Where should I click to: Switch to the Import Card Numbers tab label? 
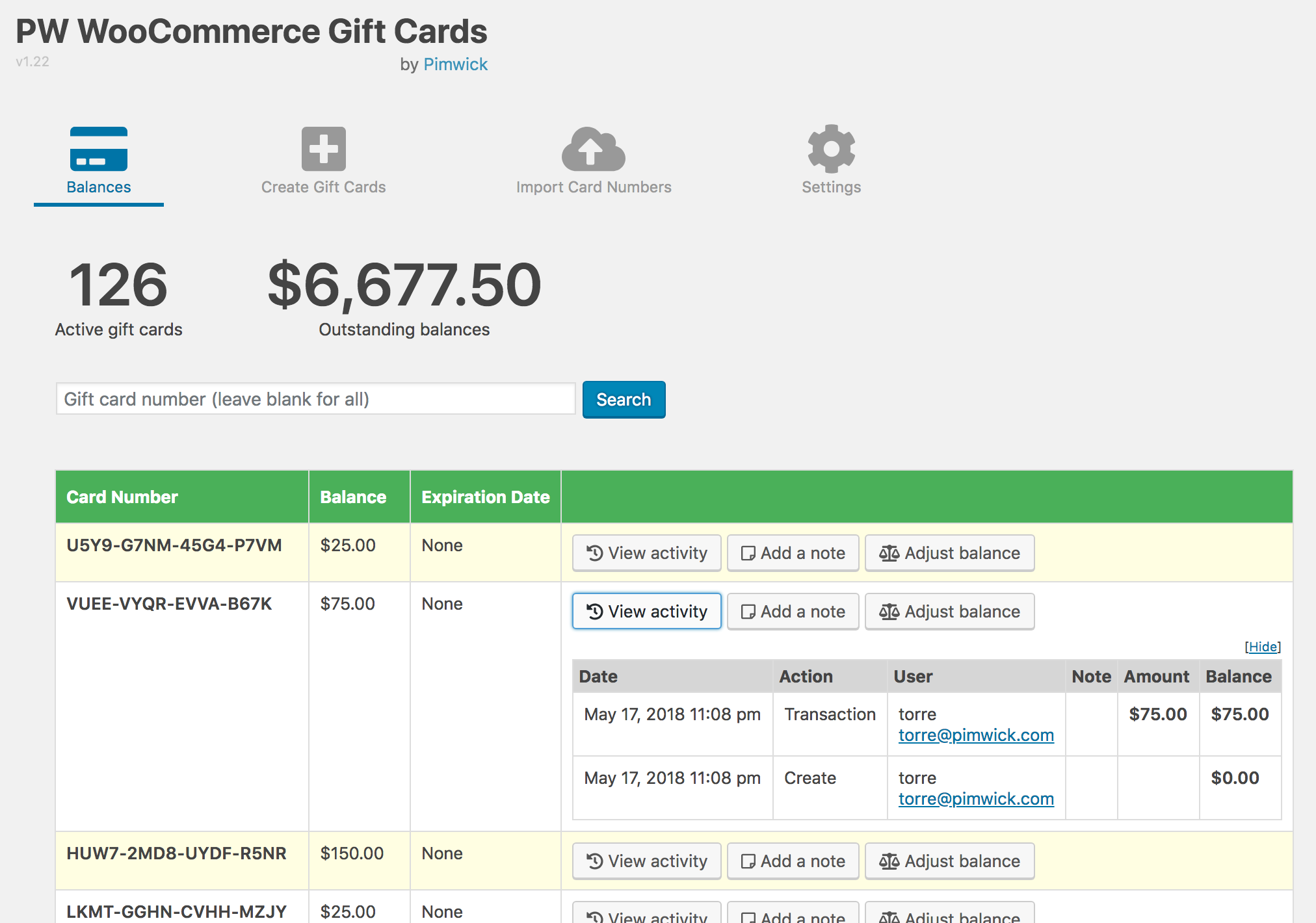(x=594, y=187)
